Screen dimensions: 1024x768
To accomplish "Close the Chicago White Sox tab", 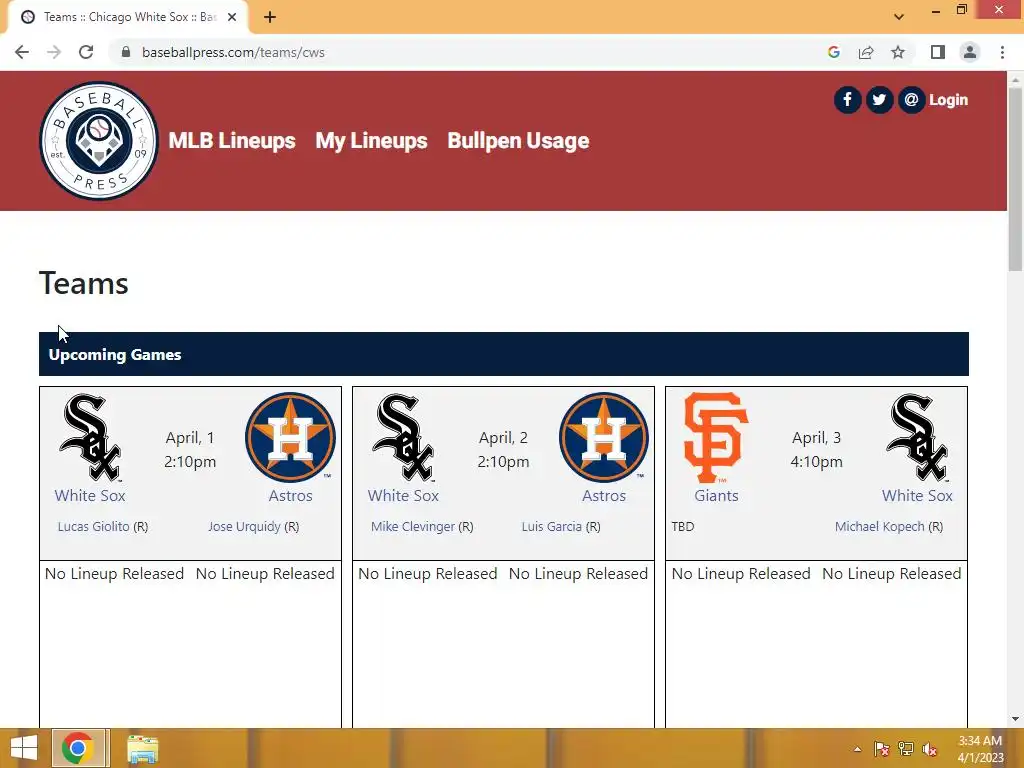I will pyautogui.click(x=232, y=17).
